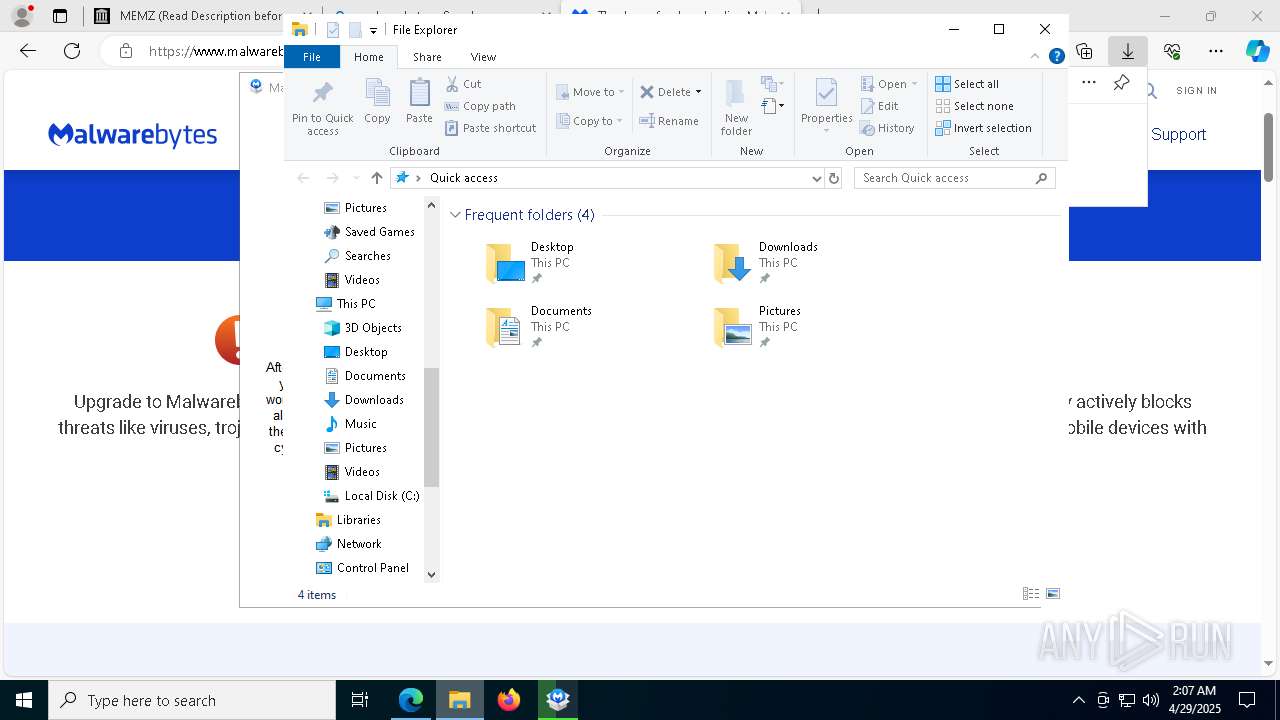Open Task View on taskbar
This screenshot has width=1280, height=720.
[x=360, y=700]
